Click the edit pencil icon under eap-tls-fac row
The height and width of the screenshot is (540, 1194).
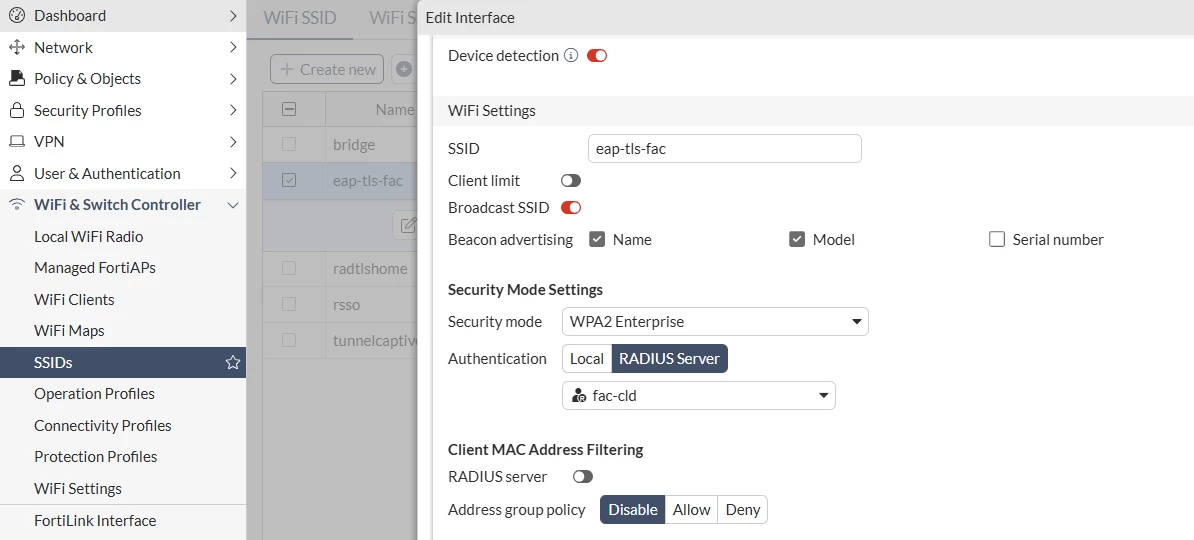(x=408, y=225)
